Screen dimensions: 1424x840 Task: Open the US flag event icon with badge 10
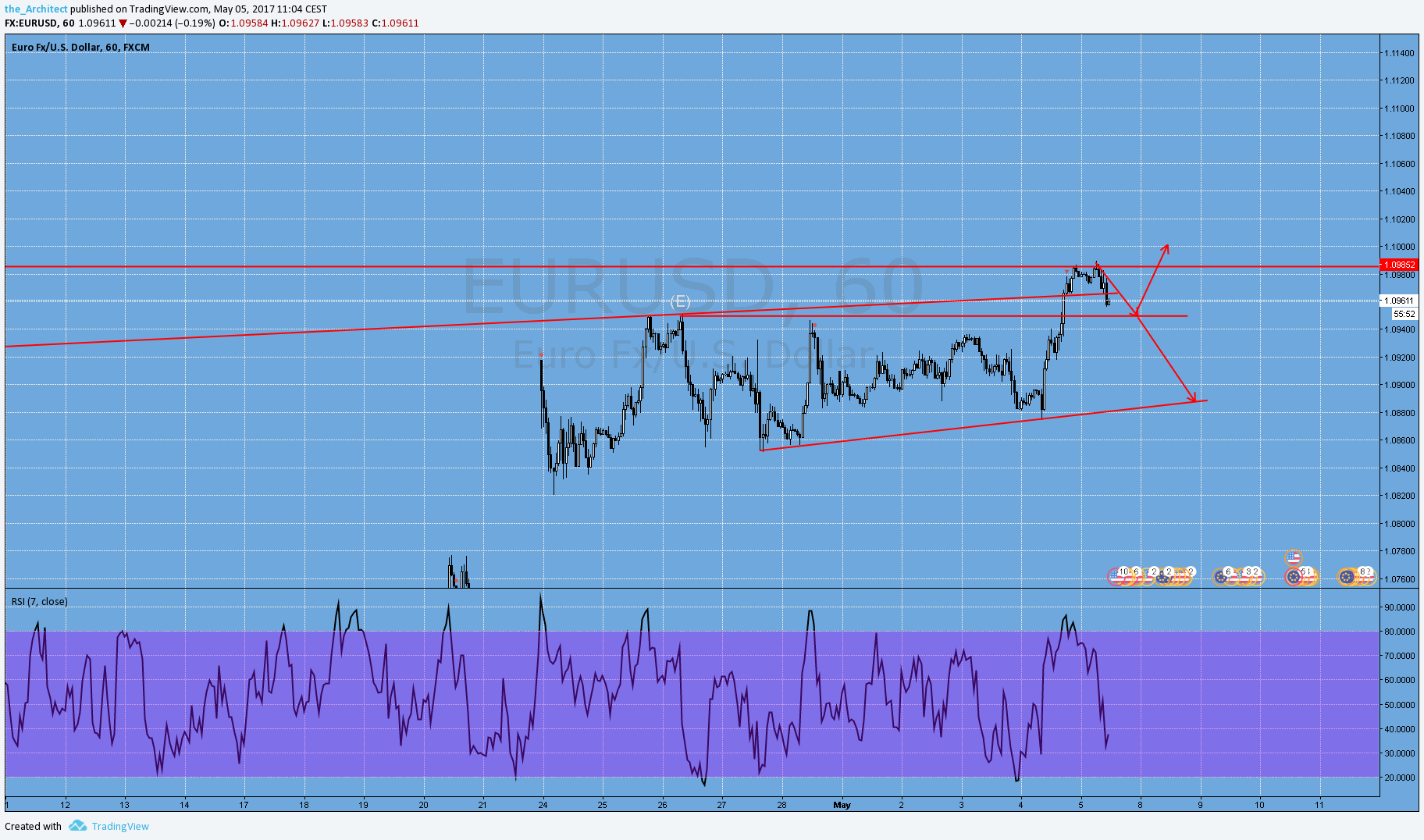(x=1118, y=576)
